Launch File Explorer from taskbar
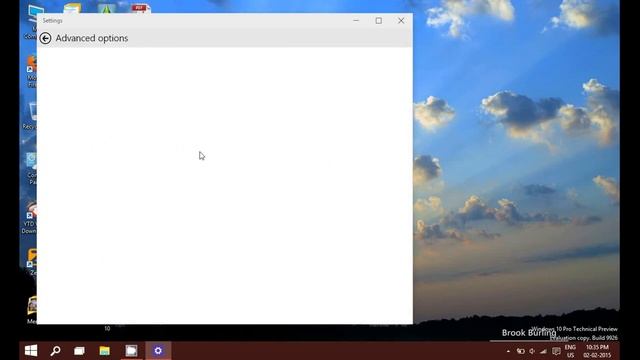Viewport: 640px width, 360px height. 104,351
